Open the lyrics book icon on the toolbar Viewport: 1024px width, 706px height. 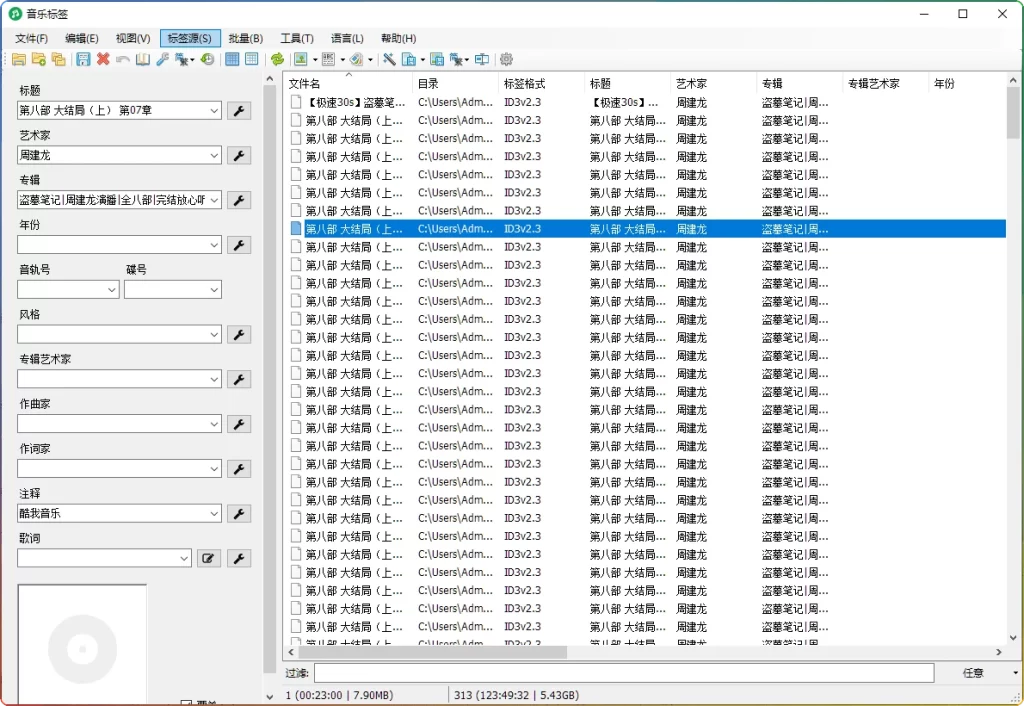point(142,61)
